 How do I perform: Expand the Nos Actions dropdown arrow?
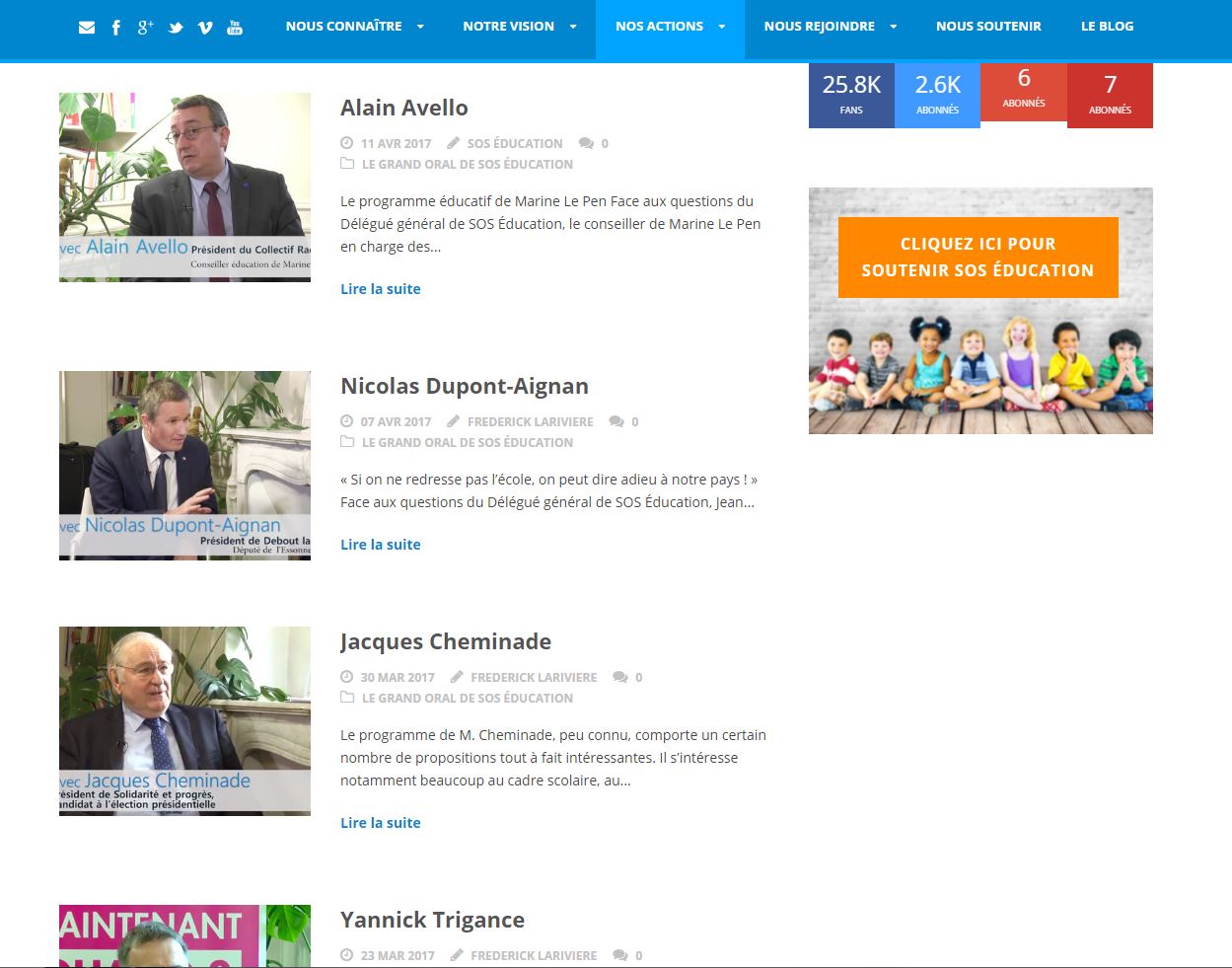click(722, 27)
